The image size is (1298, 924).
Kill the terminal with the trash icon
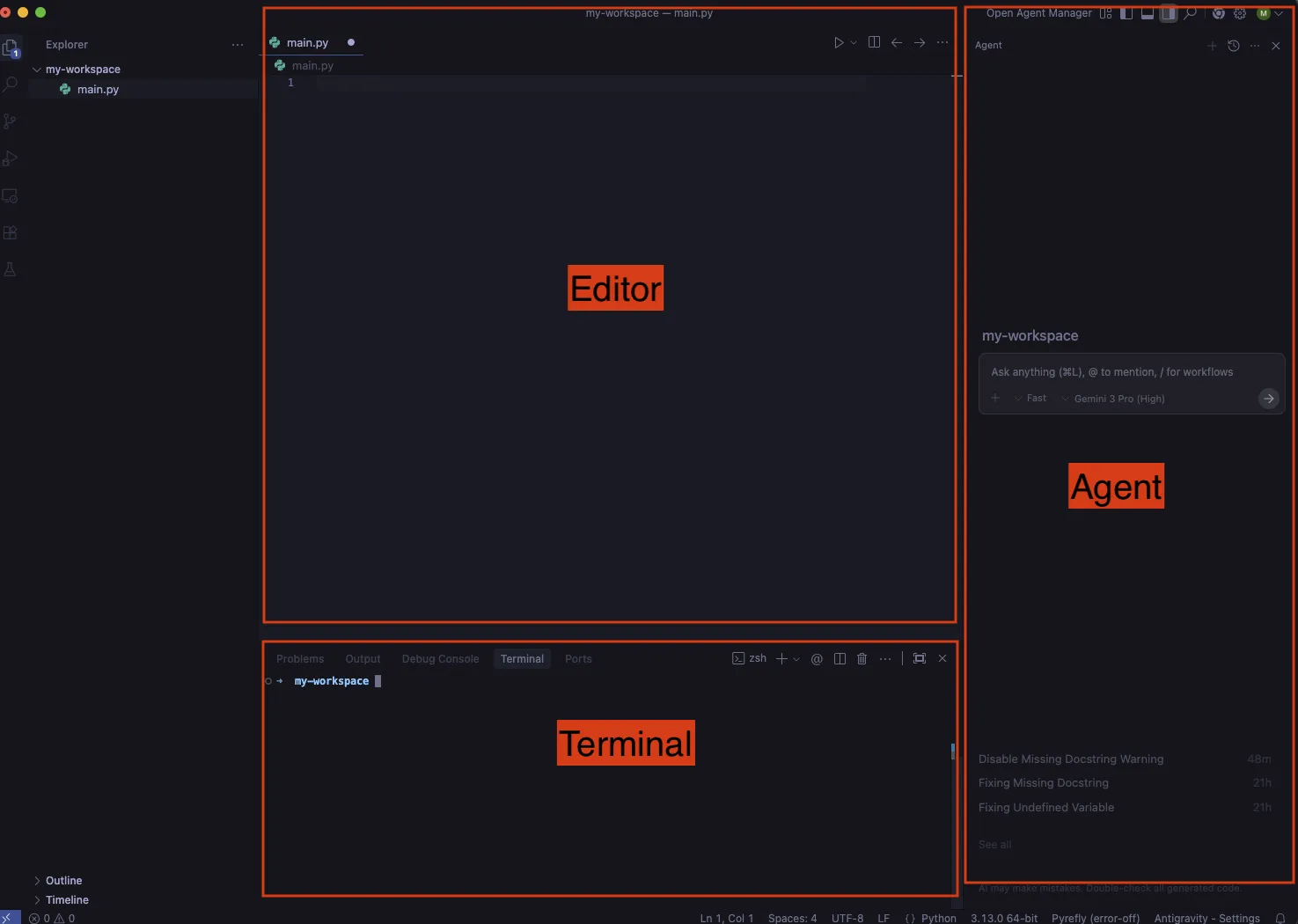862,657
